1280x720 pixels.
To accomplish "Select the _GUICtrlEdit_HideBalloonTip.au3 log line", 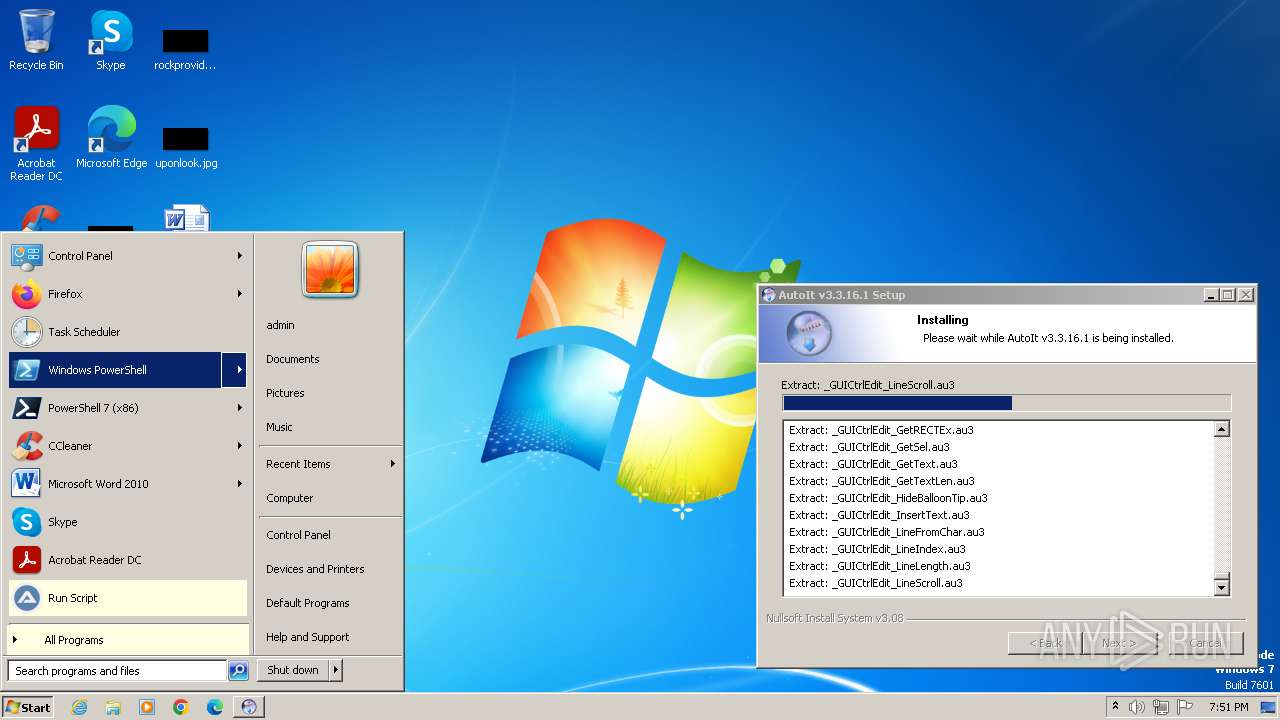I will coord(888,498).
